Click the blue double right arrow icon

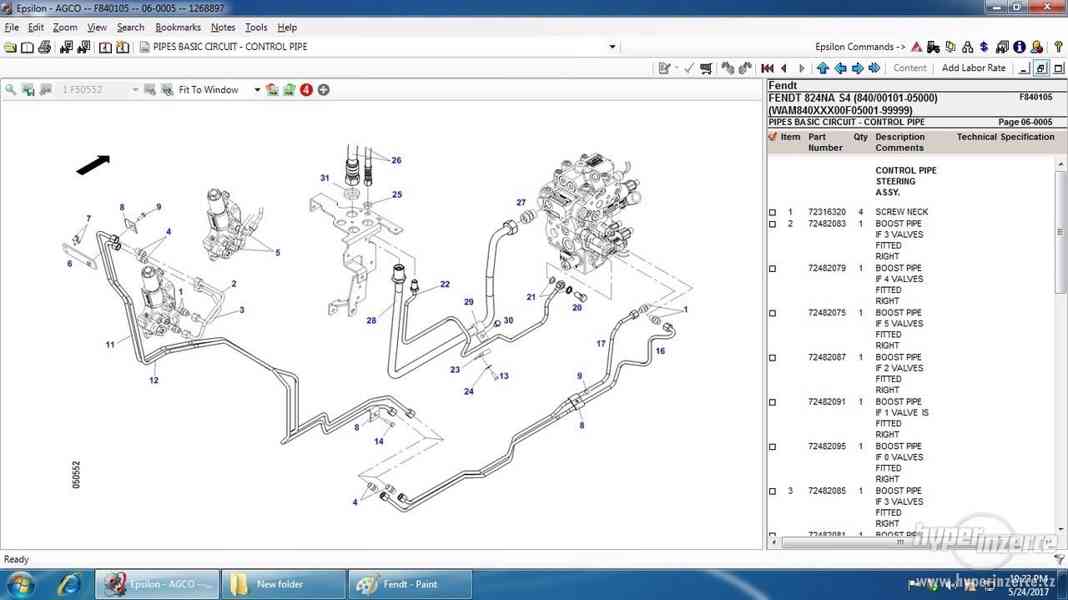tap(875, 68)
